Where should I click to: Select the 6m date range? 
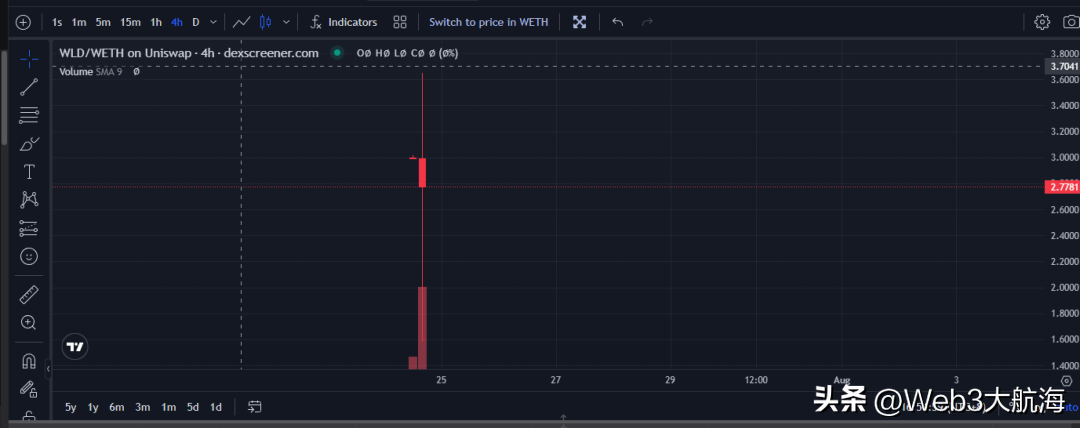click(117, 407)
